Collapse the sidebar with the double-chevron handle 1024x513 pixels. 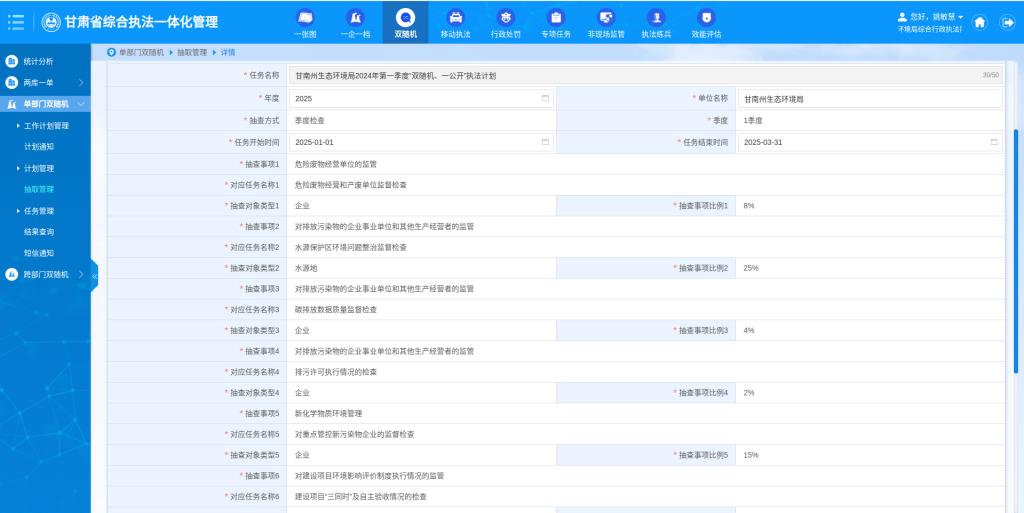[94, 275]
